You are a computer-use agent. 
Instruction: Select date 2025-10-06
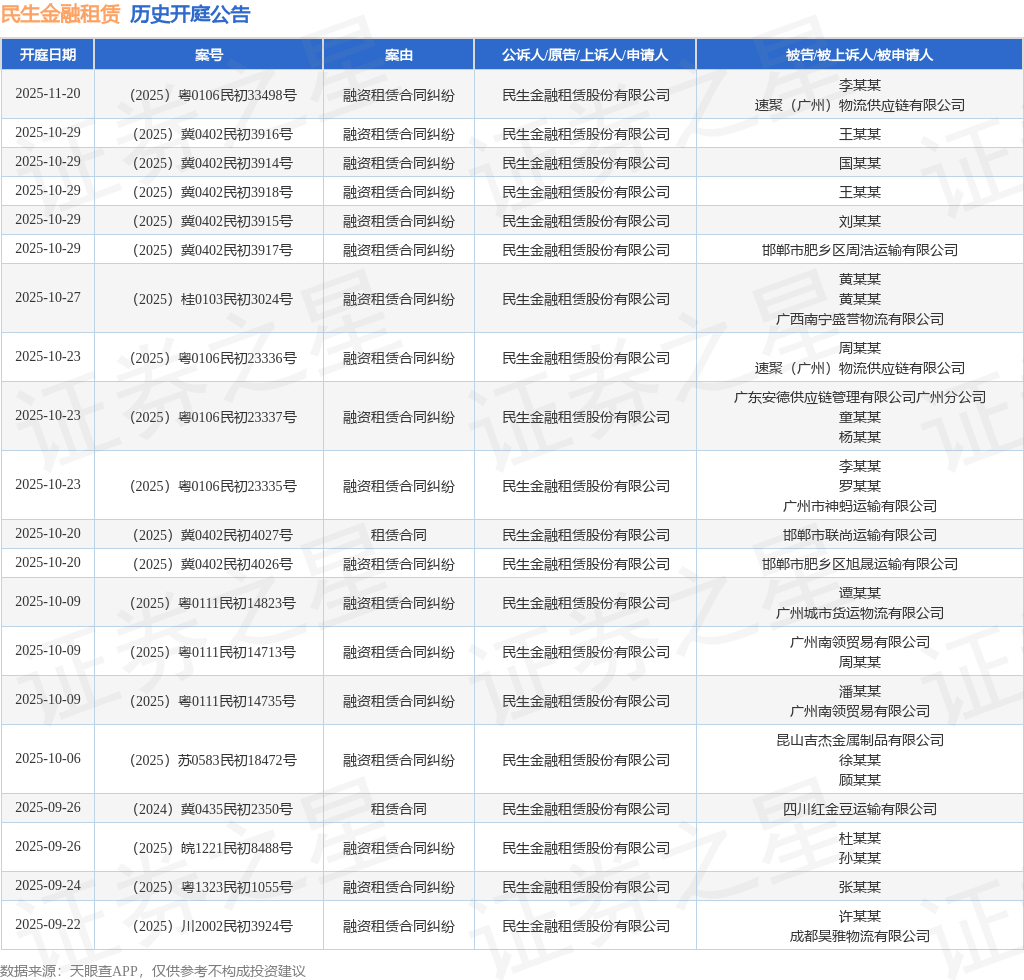(48, 759)
